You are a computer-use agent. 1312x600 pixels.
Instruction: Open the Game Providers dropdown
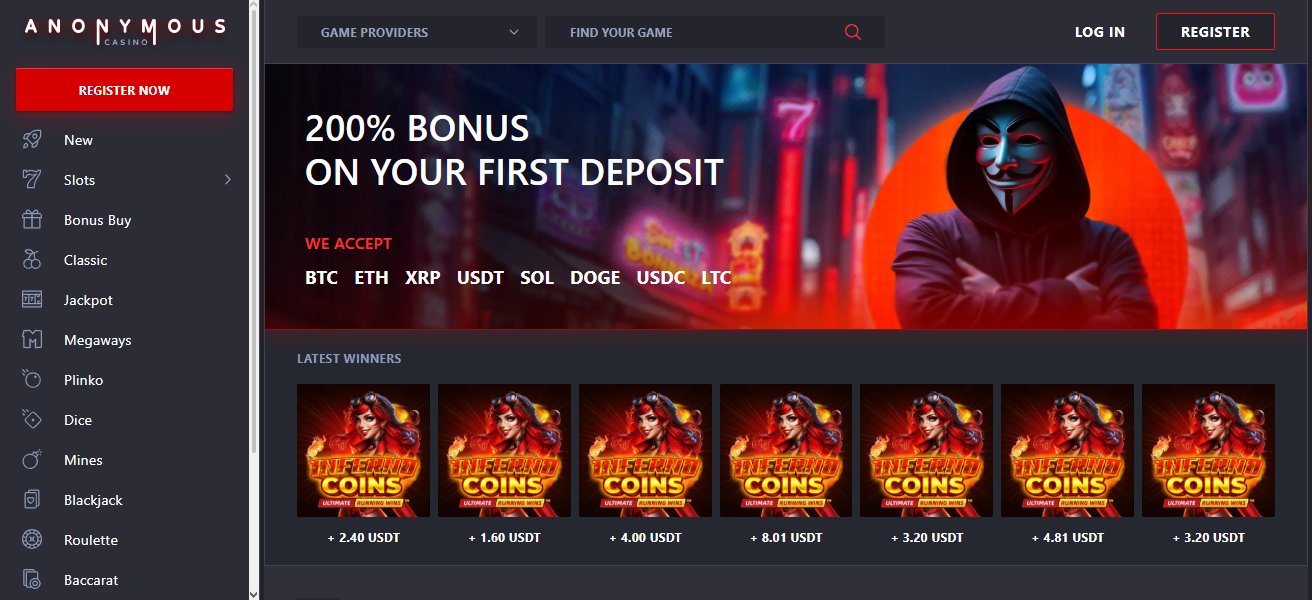point(417,32)
